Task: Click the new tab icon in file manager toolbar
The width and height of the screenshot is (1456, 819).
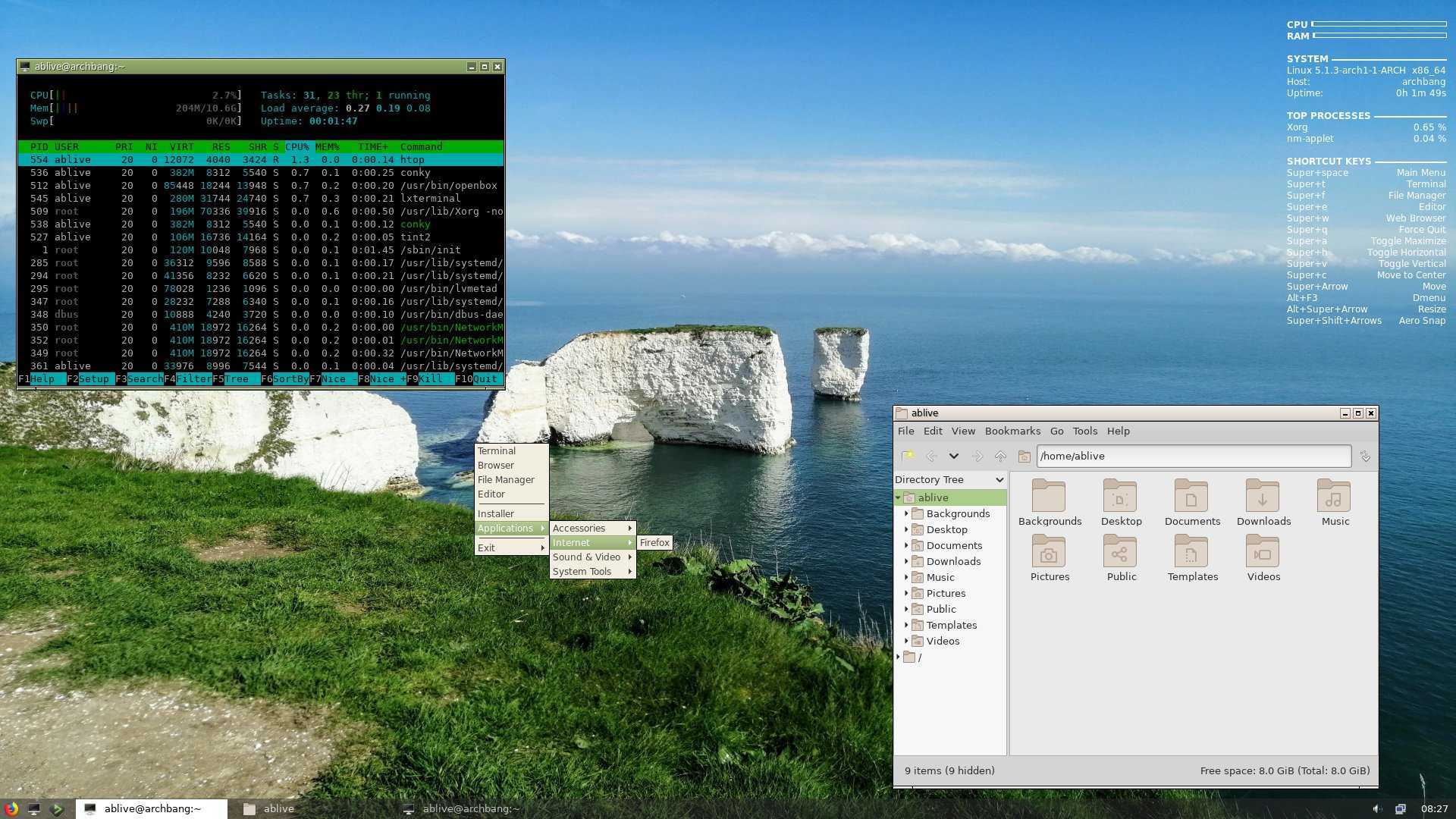Action: point(908,456)
